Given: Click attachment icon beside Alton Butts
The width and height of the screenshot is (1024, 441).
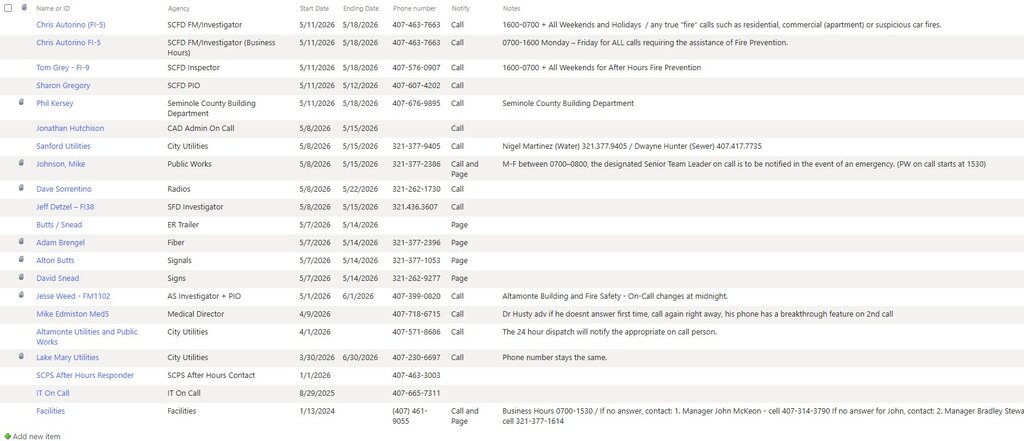Looking at the screenshot, I should 20,259.
